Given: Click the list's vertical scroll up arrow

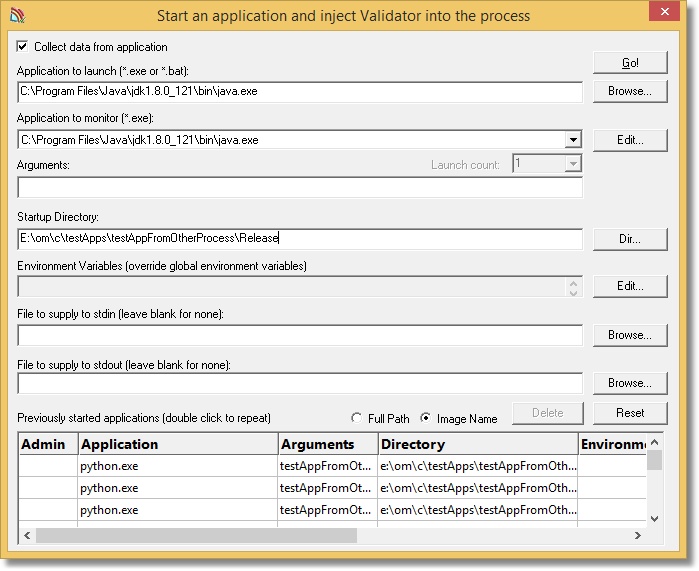Looking at the screenshot, I should [x=654, y=442].
